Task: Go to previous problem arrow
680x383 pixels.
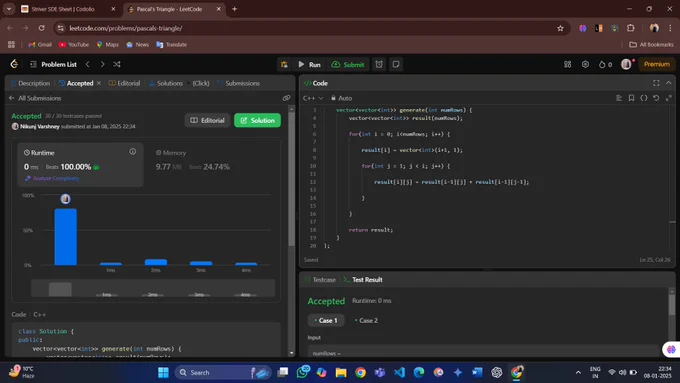Action: [88, 64]
